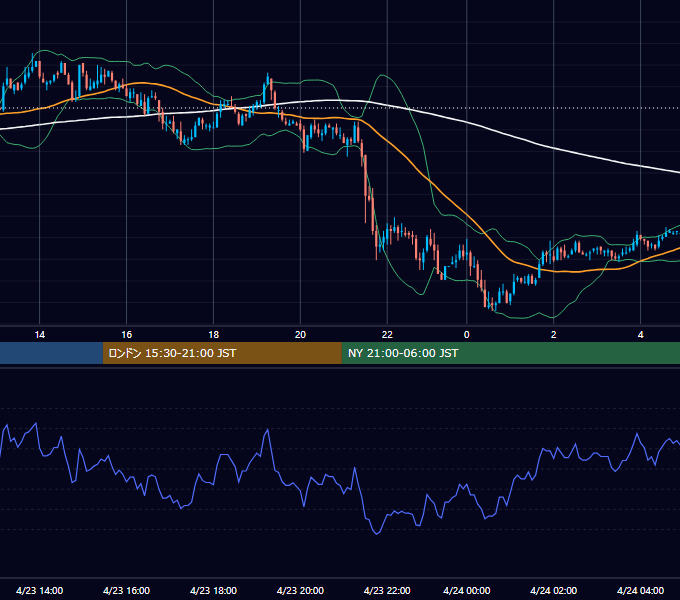Viewport: 680px width, 600px height.
Task: Select the 2 hour axis label
Action: coord(553,335)
